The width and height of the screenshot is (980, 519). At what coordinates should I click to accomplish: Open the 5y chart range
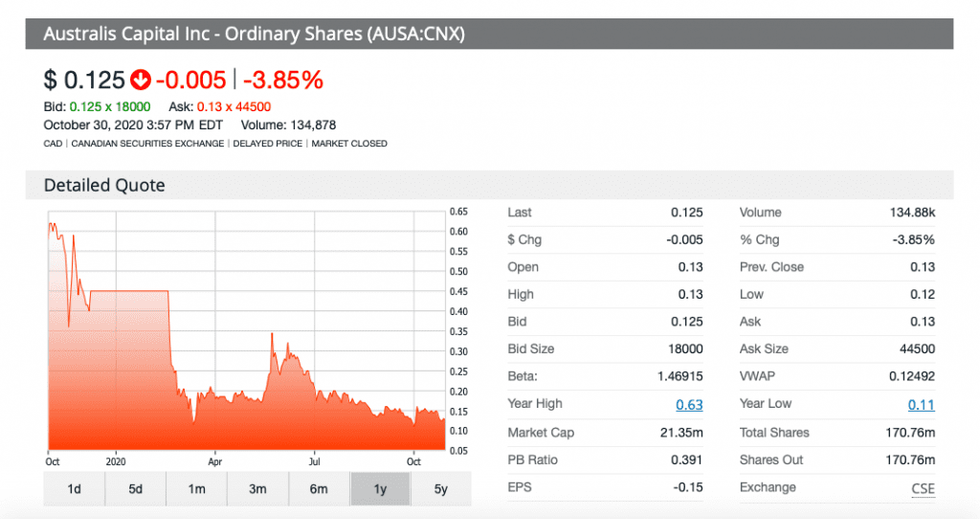pyautogui.click(x=441, y=488)
